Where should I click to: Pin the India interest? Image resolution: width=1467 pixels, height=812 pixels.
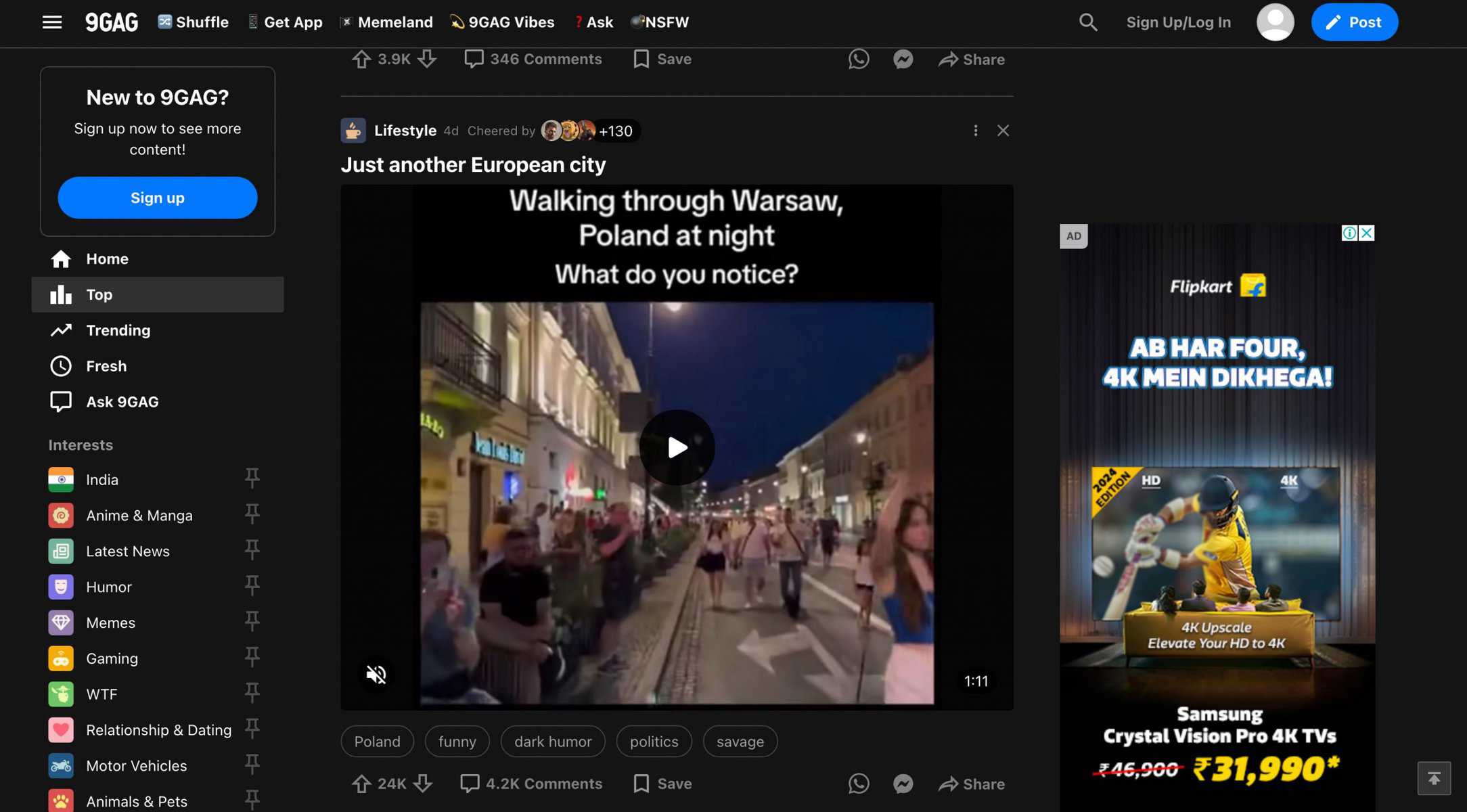point(252,479)
